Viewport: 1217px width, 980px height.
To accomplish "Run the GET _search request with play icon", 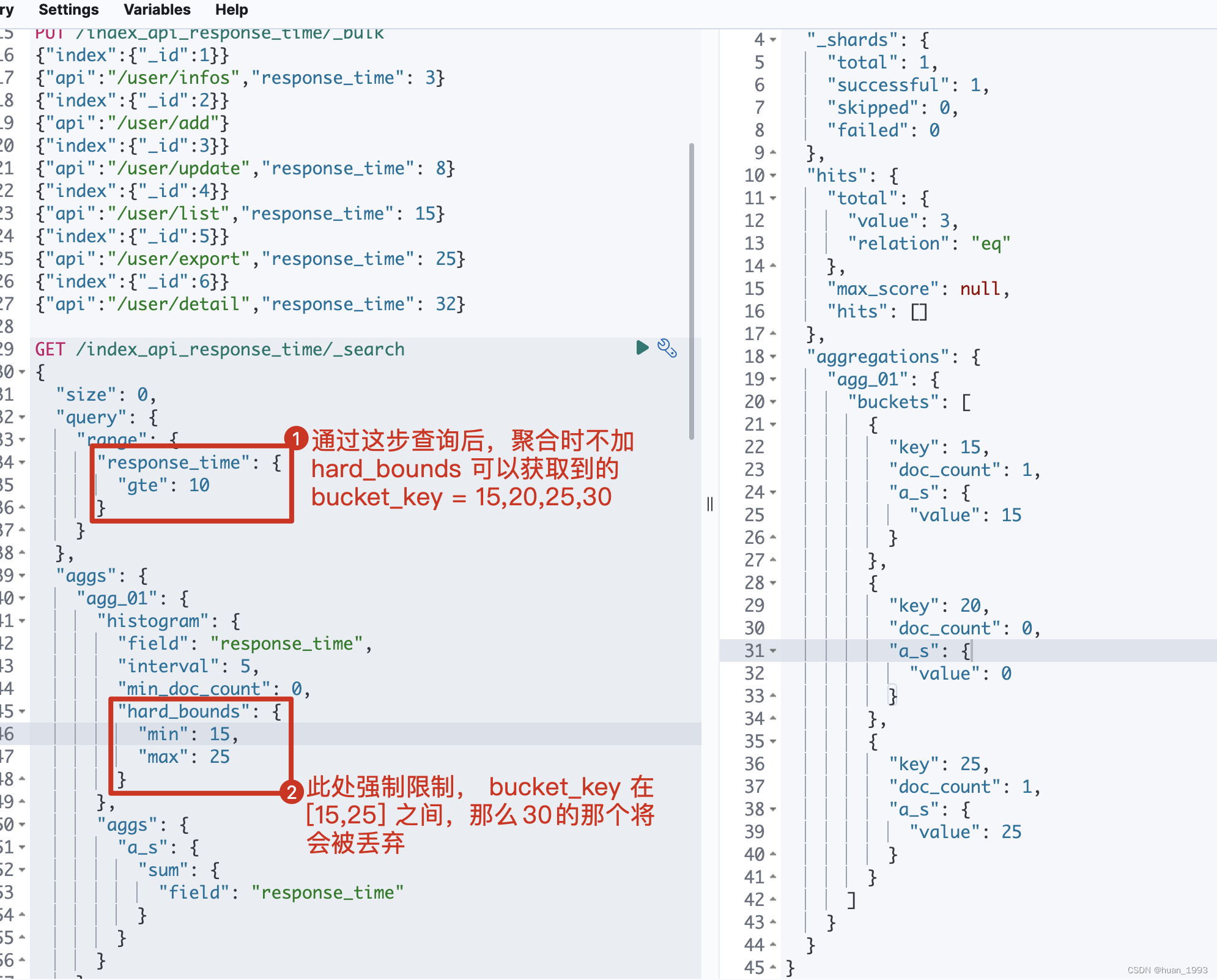I will pos(642,348).
